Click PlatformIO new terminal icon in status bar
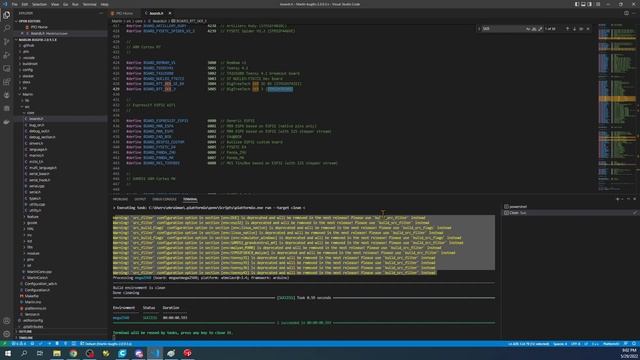The height and width of the screenshot is (360, 640). [74, 344]
